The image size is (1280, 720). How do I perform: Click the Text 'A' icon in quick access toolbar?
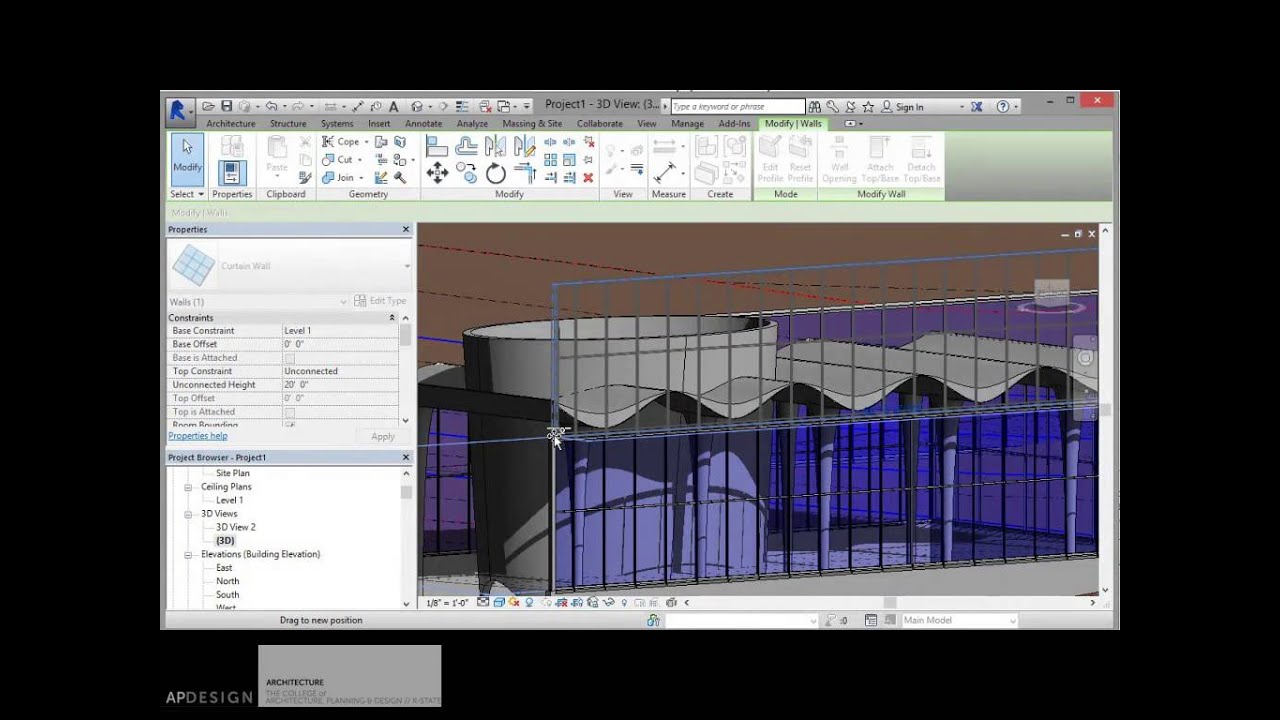click(394, 106)
